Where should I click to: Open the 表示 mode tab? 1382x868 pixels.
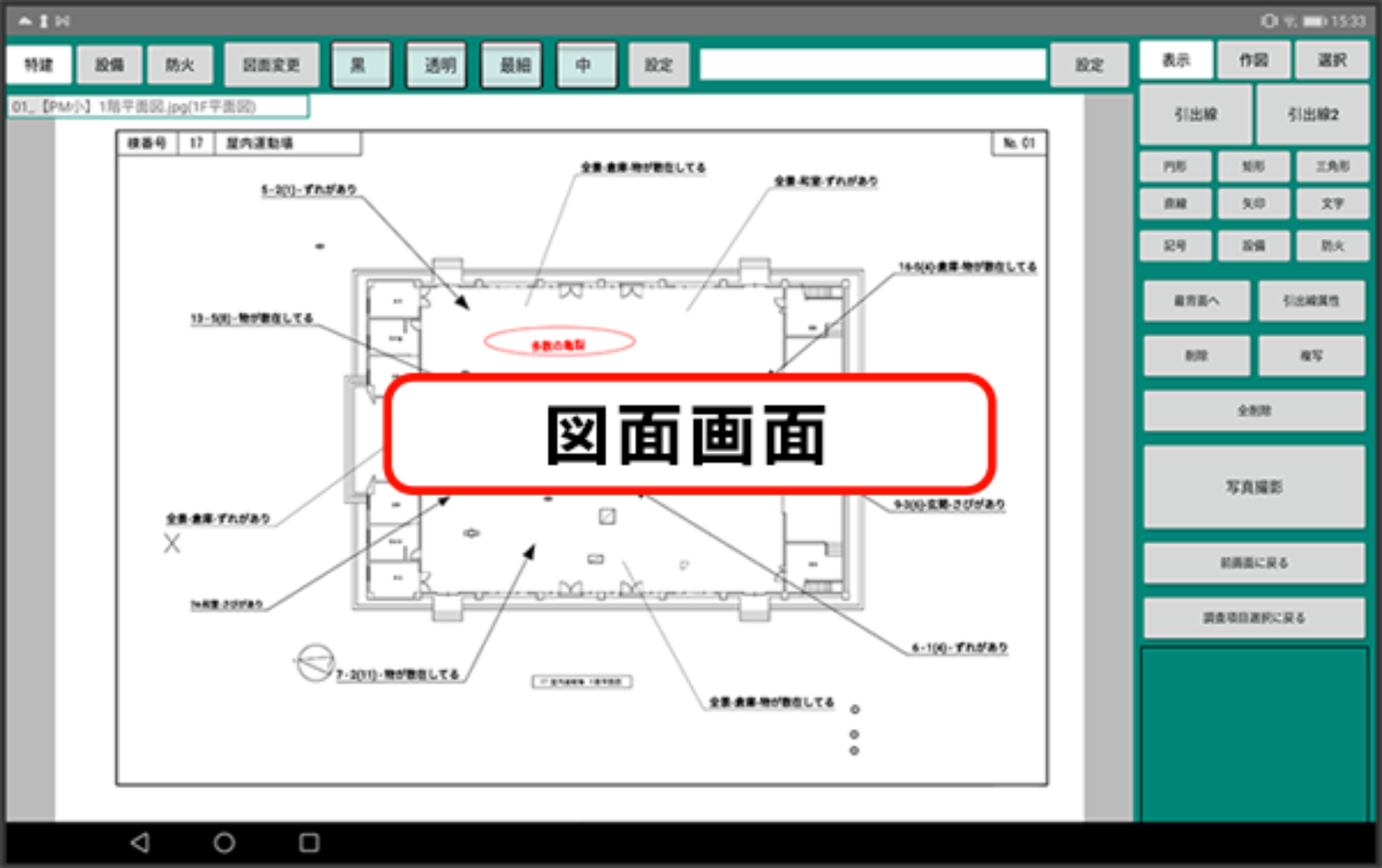point(1176,60)
